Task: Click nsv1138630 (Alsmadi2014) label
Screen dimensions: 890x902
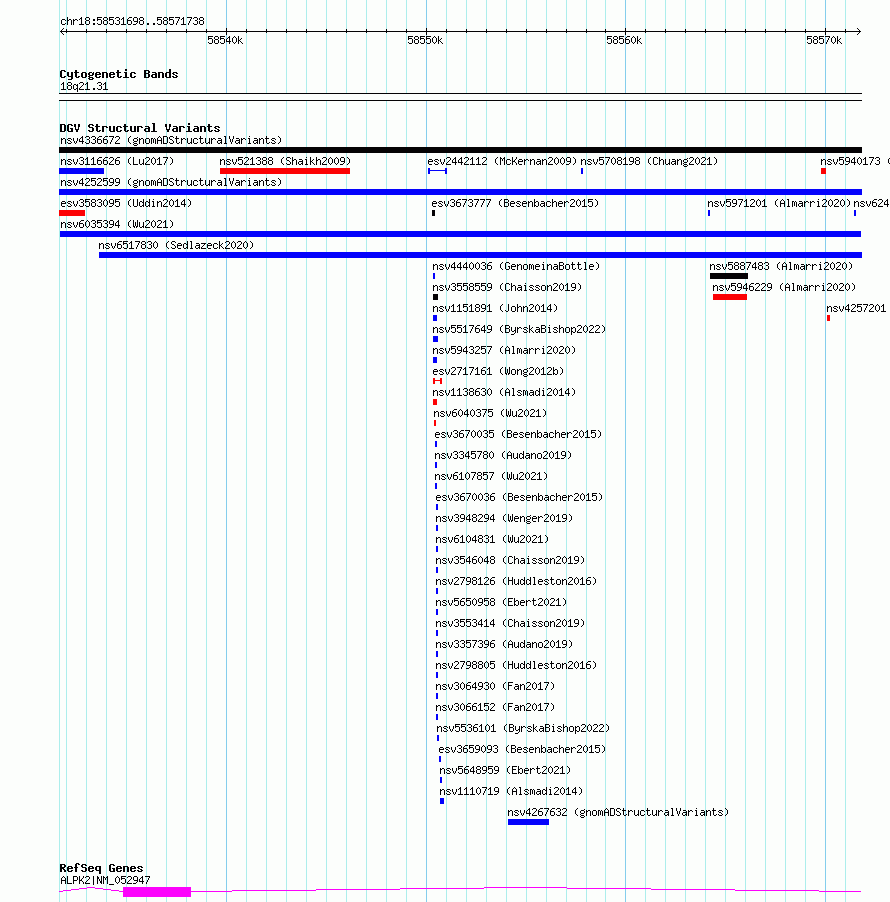Action: point(504,392)
